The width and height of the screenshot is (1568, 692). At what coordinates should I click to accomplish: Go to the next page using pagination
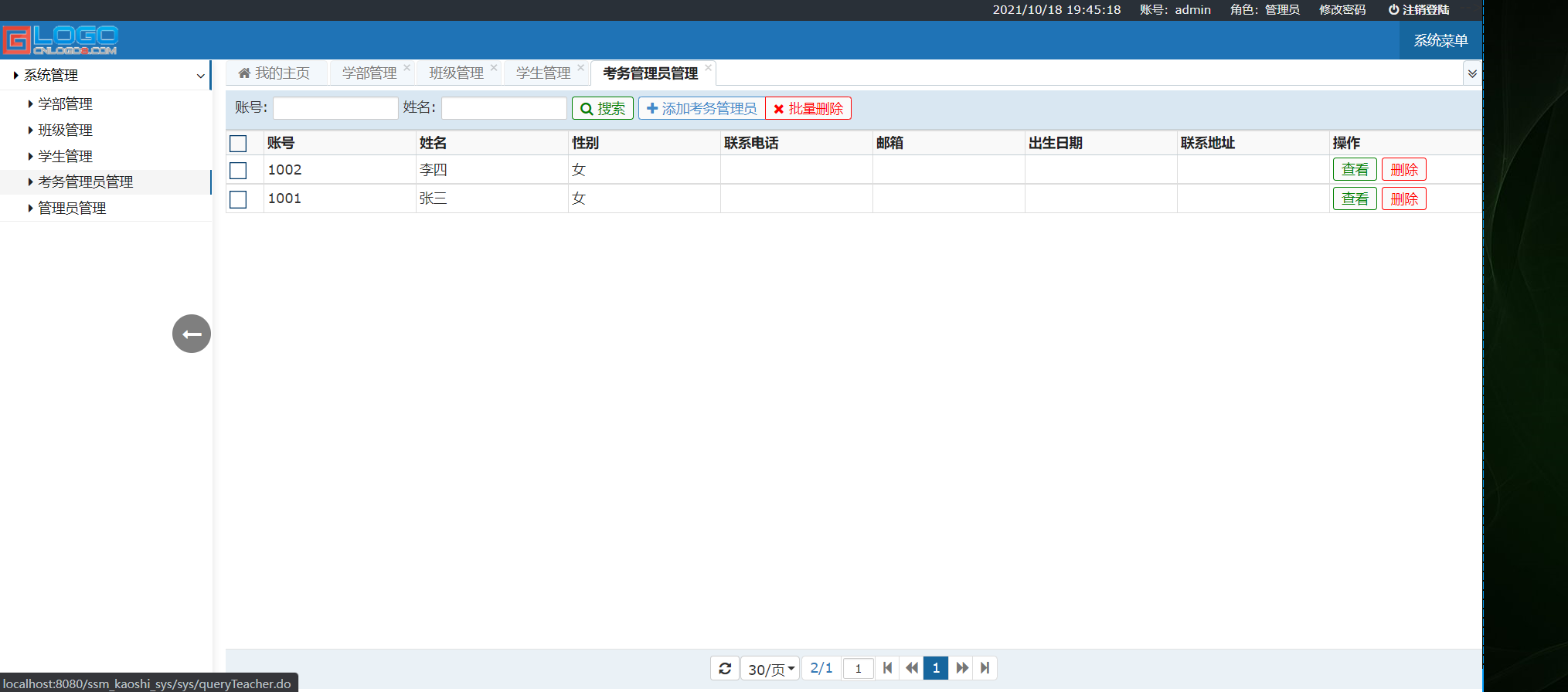[x=961, y=668]
